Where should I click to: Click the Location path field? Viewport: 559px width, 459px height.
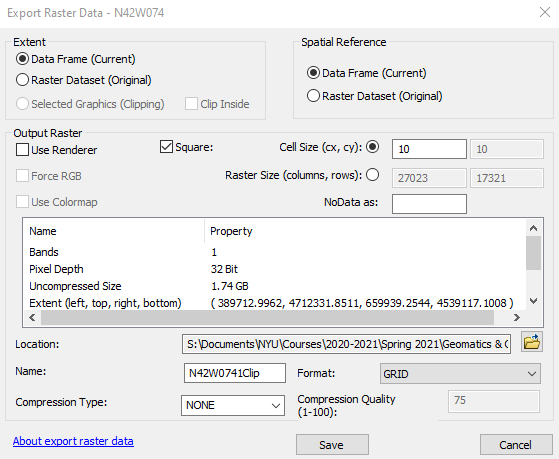(346, 344)
